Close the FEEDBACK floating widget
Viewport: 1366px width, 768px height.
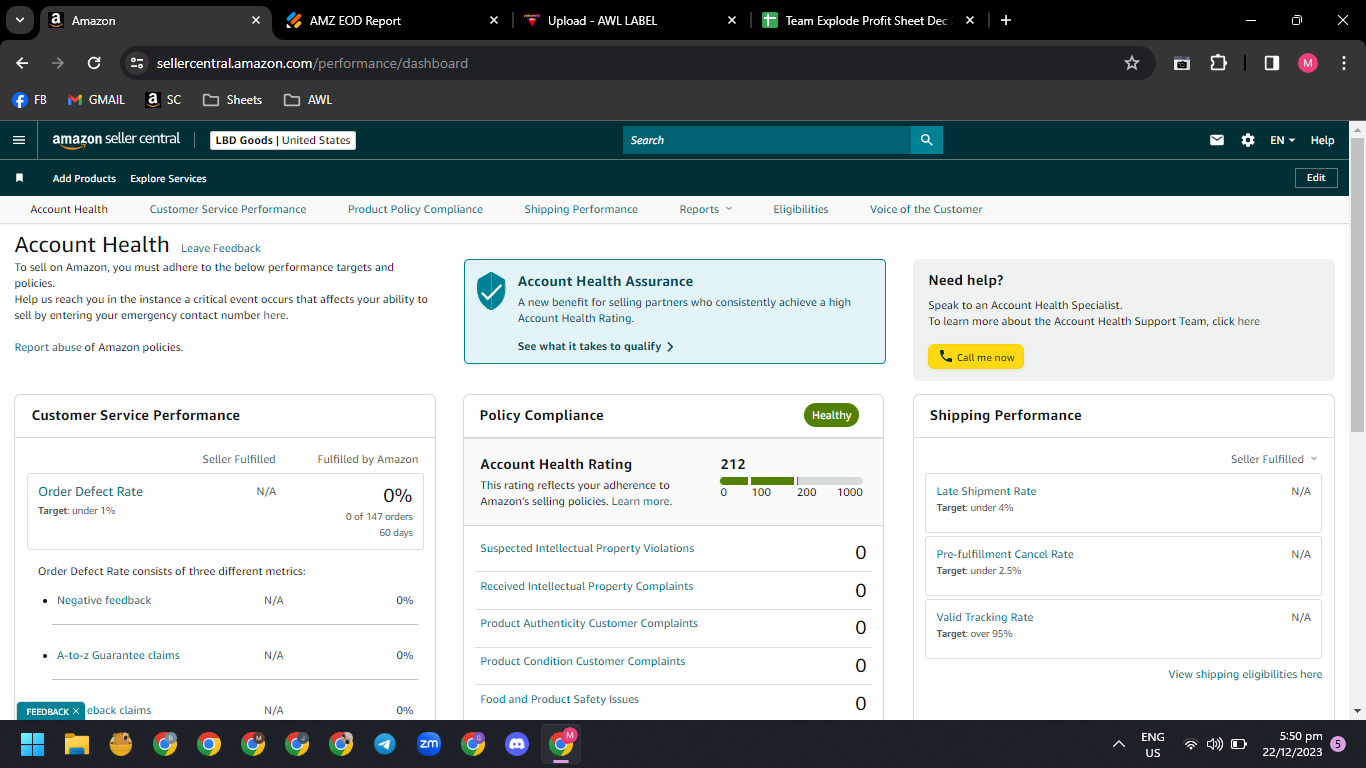pyautogui.click(x=76, y=711)
